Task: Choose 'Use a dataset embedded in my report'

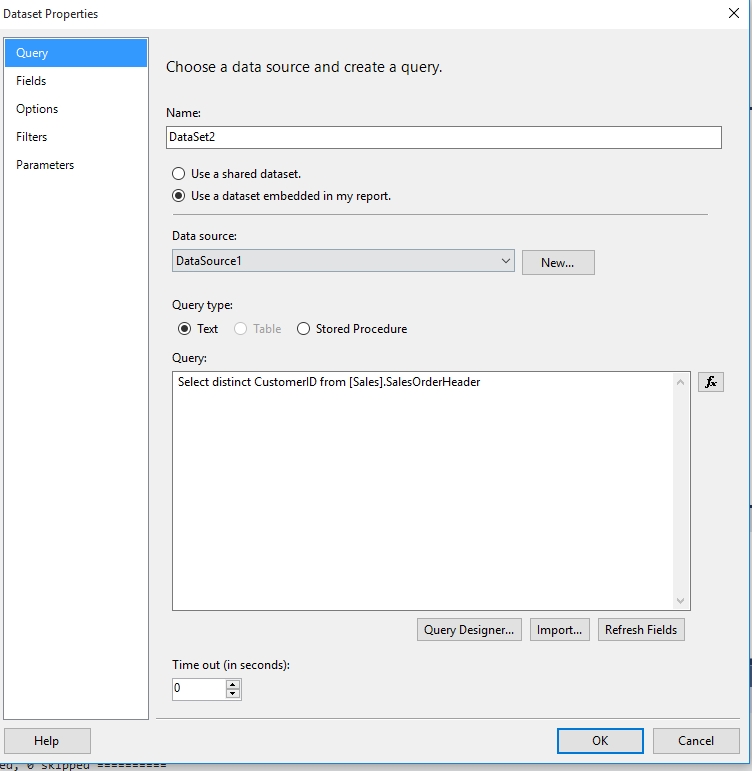Action: point(179,196)
